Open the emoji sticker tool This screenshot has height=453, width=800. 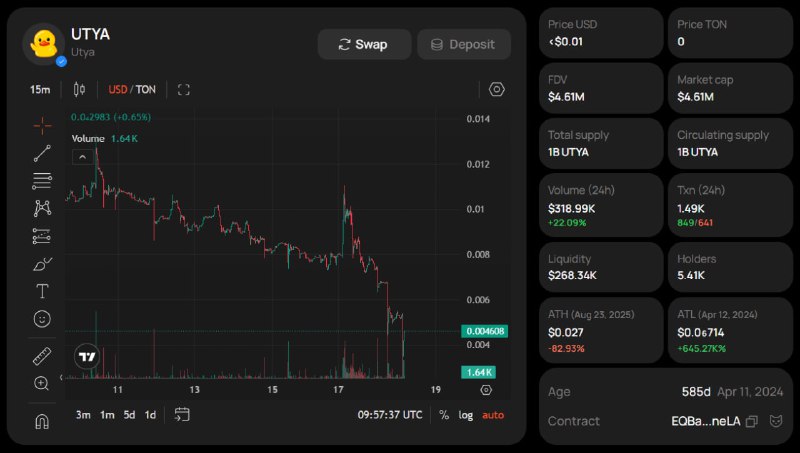pos(42,319)
